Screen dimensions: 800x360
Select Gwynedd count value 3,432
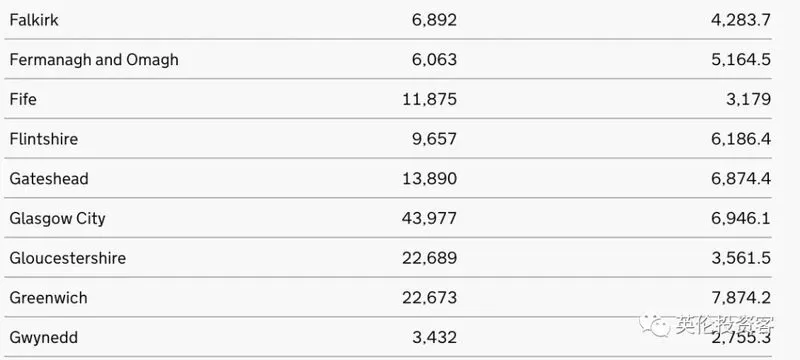point(434,337)
